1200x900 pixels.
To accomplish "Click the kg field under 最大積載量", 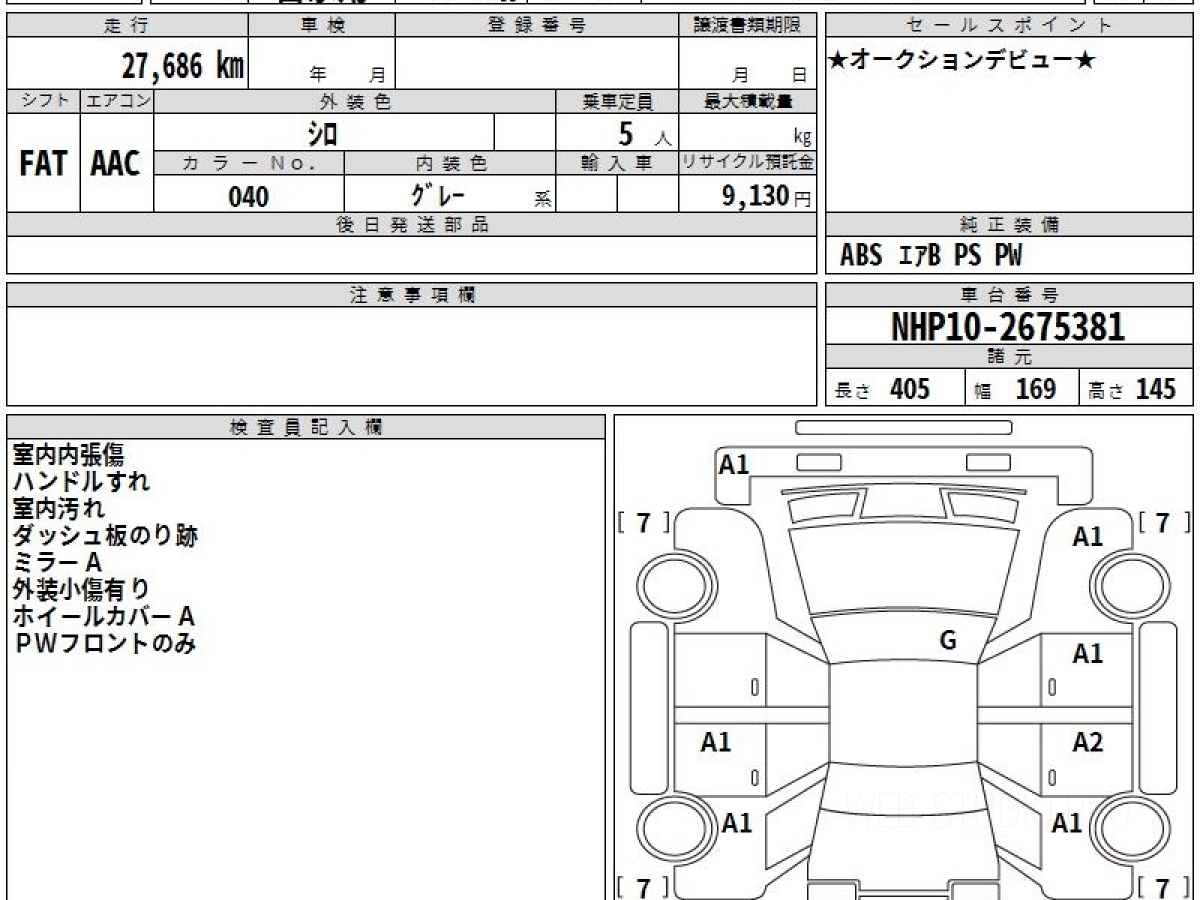I will 747,133.
